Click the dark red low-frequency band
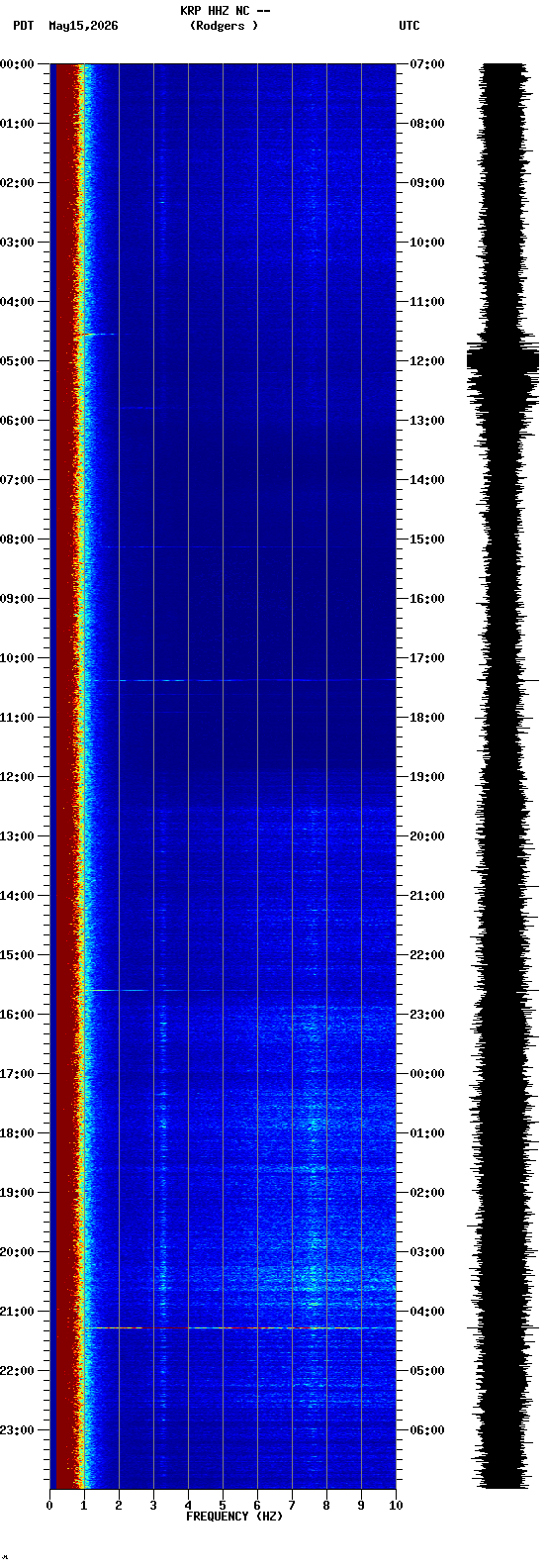The height and width of the screenshot is (1568, 546). coord(64,776)
